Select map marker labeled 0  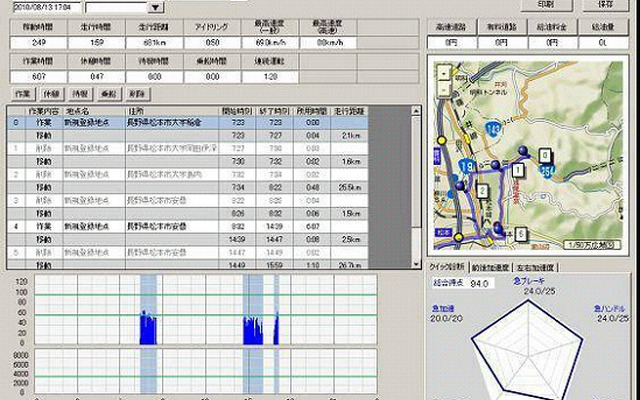click(545, 156)
